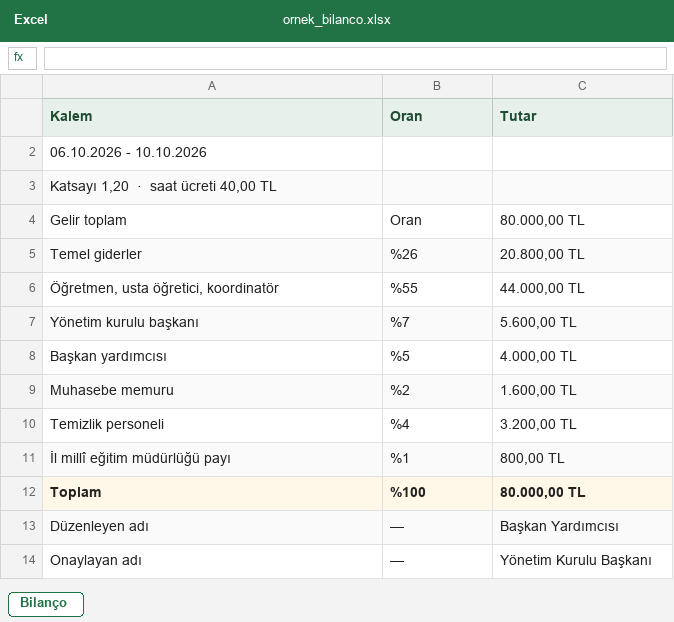Click the select-all corner cell

coord(21,86)
